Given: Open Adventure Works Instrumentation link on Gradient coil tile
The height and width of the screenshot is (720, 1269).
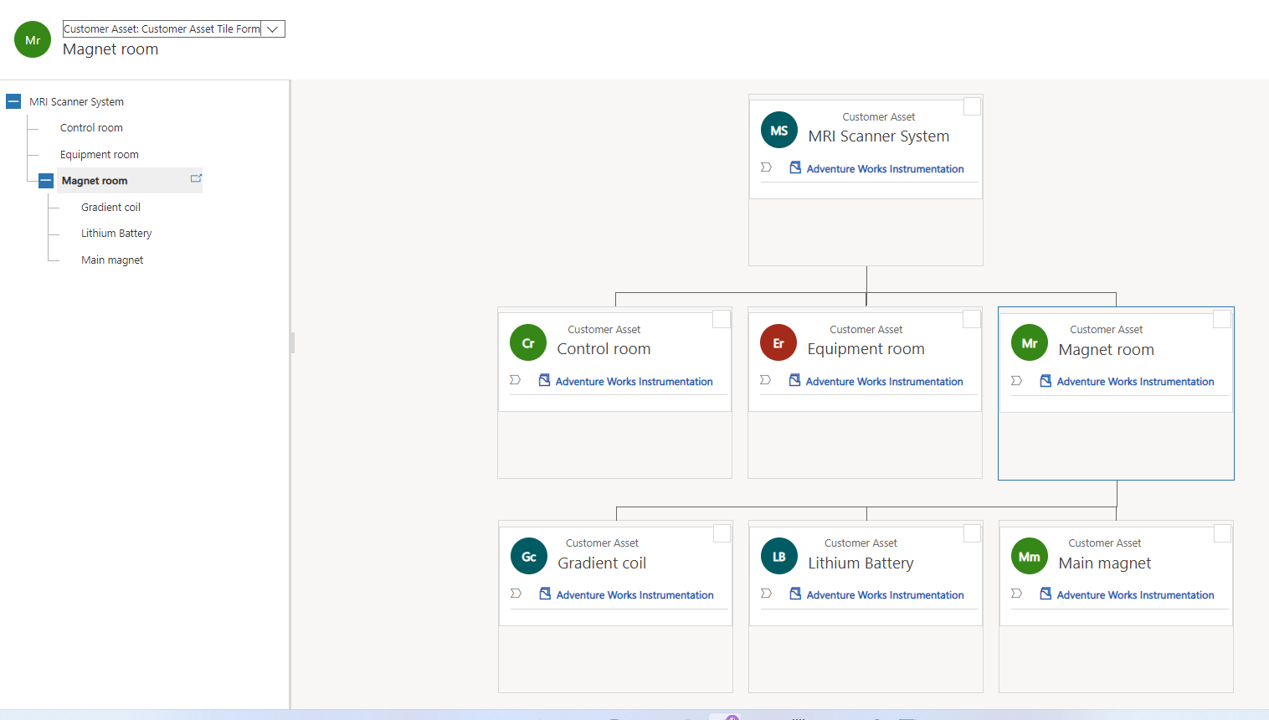Looking at the screenshot, I should 635,595.
